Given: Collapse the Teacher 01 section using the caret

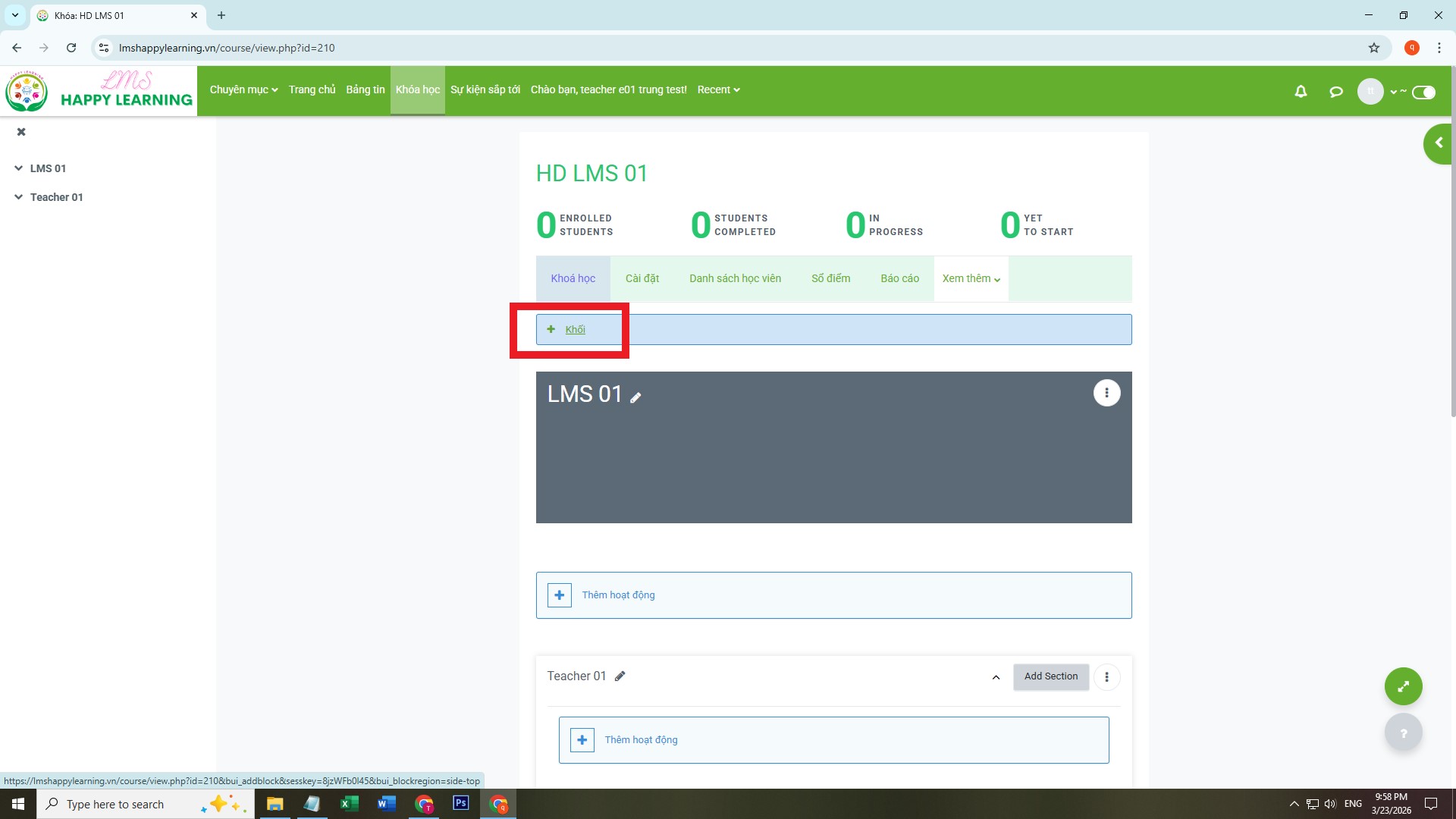Looking at the screenshot, I should point(996,677).
